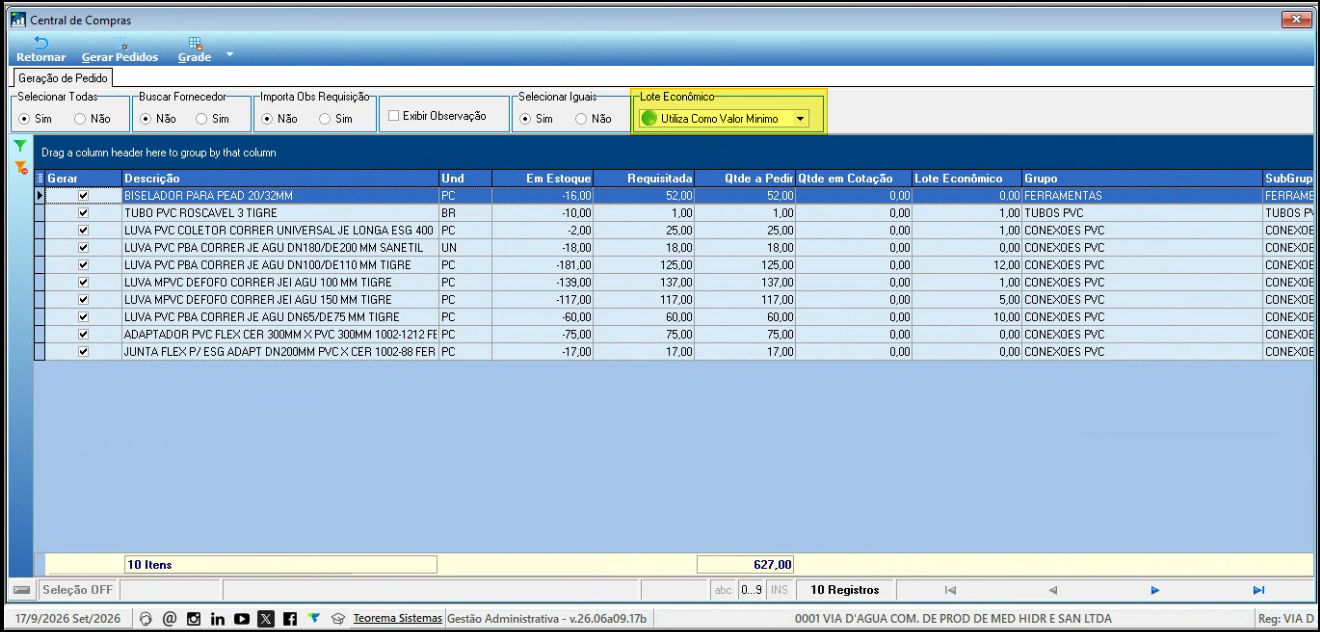The image size is (1320, 632).
Task: Click Qtde a Pedir cell showing 137,00
Action: pyautogui.click(x=745, y=283)
